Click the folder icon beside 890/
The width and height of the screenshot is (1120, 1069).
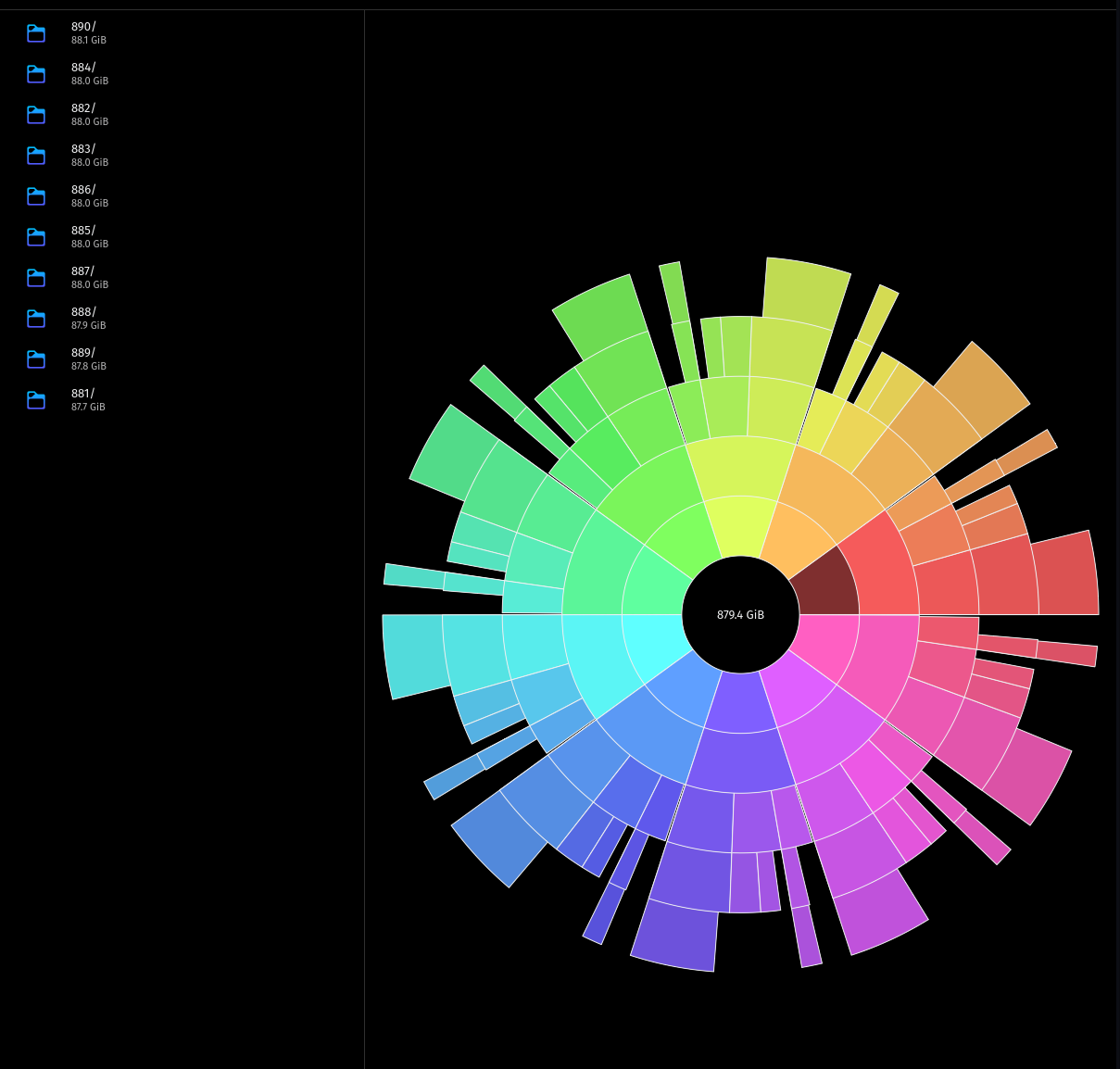[36, 33]
